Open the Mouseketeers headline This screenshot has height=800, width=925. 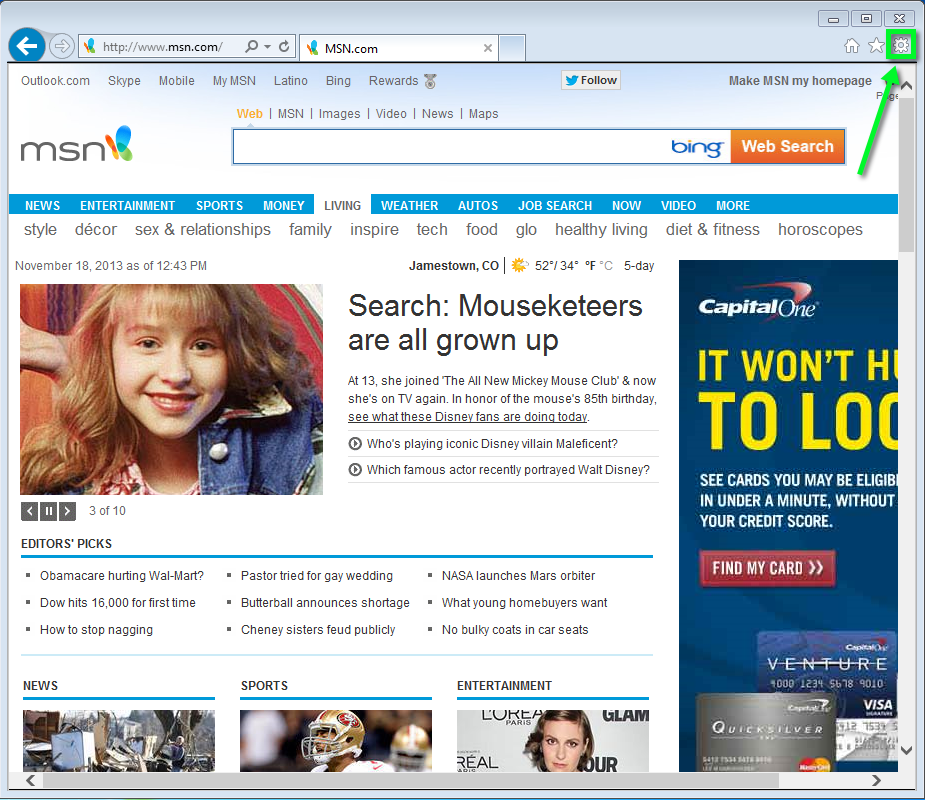tap(495, 323)
